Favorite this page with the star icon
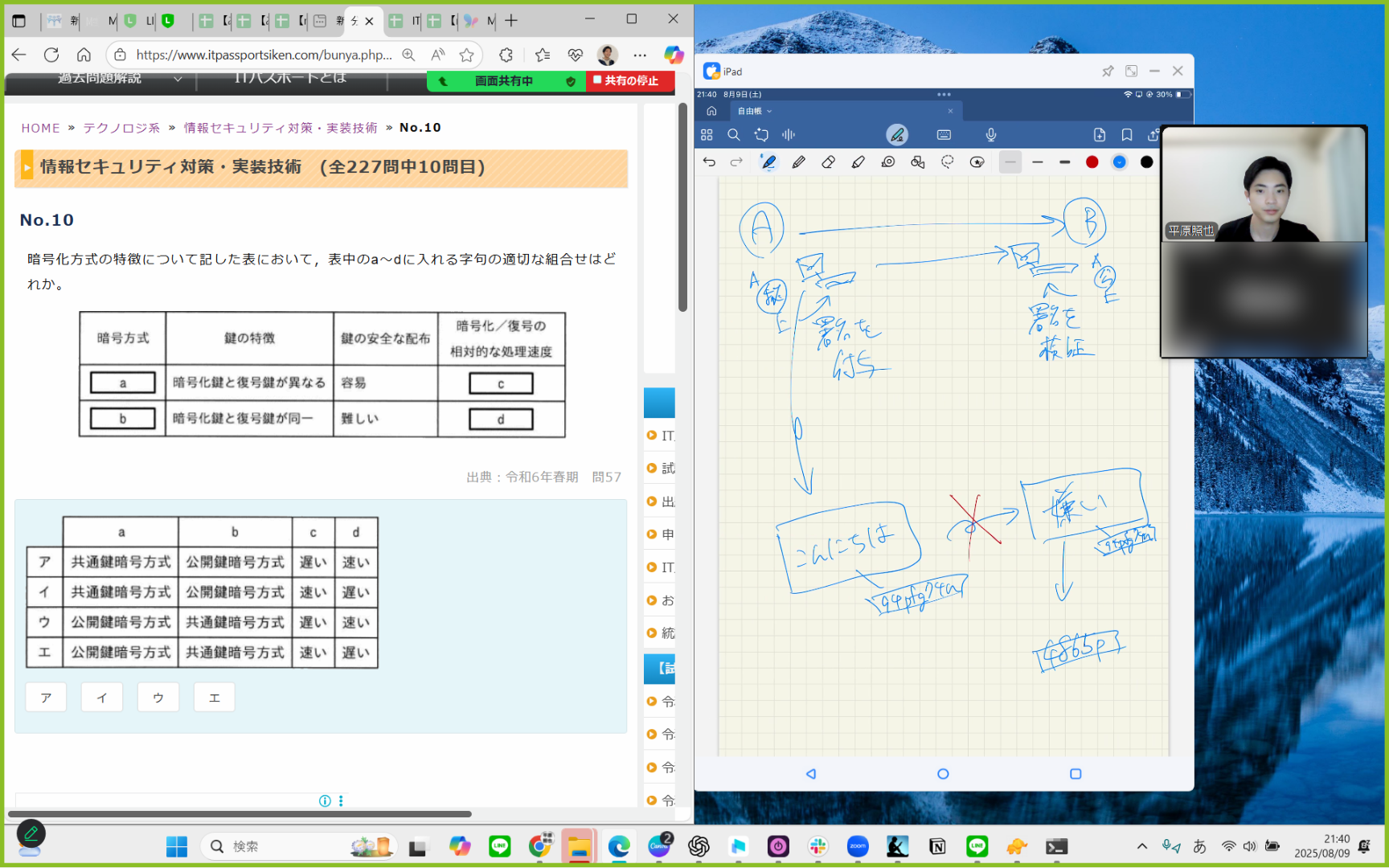This screenshot has width=1389, height=868. coord(466,55)
